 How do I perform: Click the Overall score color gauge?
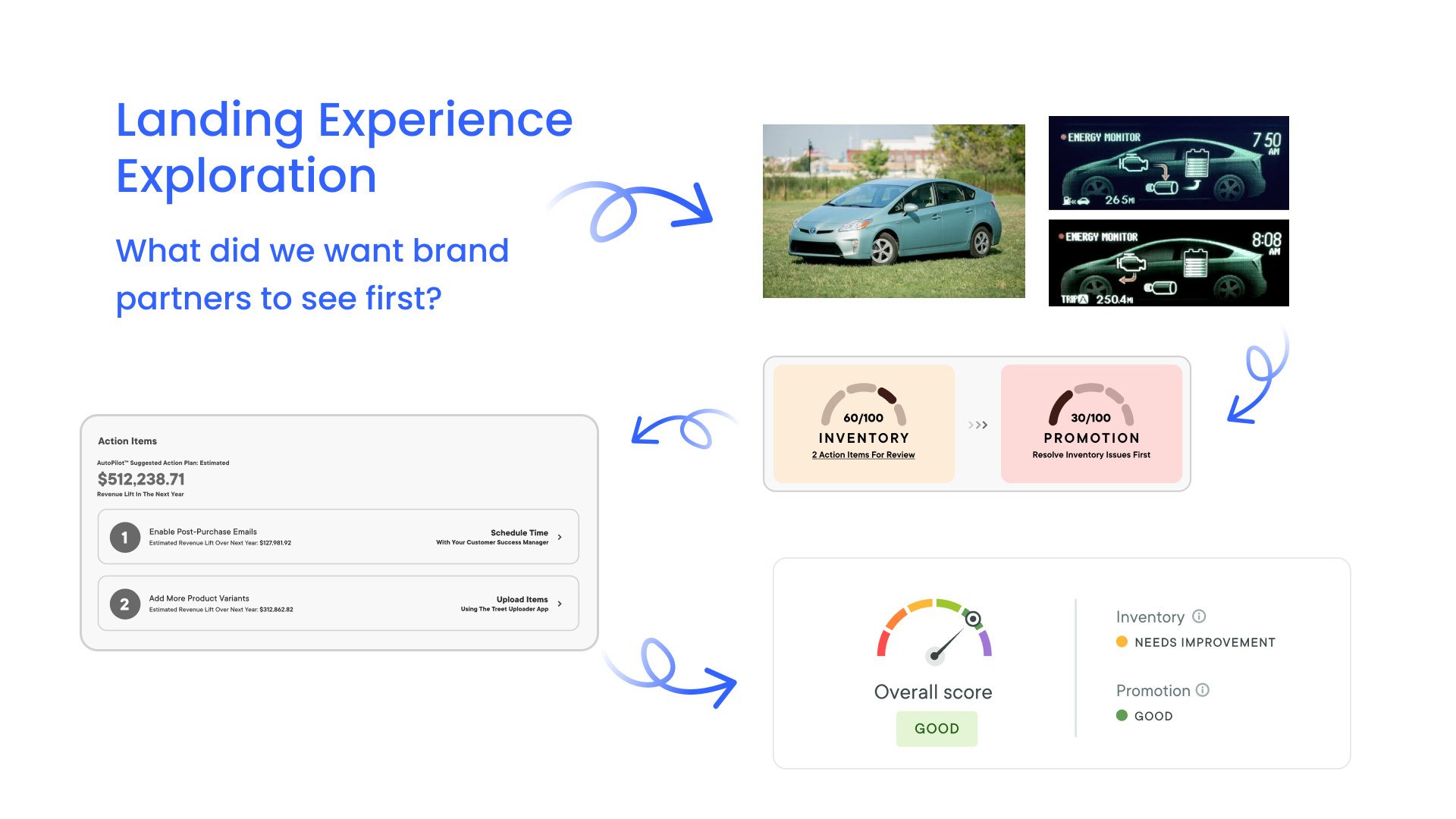[934, 631]
